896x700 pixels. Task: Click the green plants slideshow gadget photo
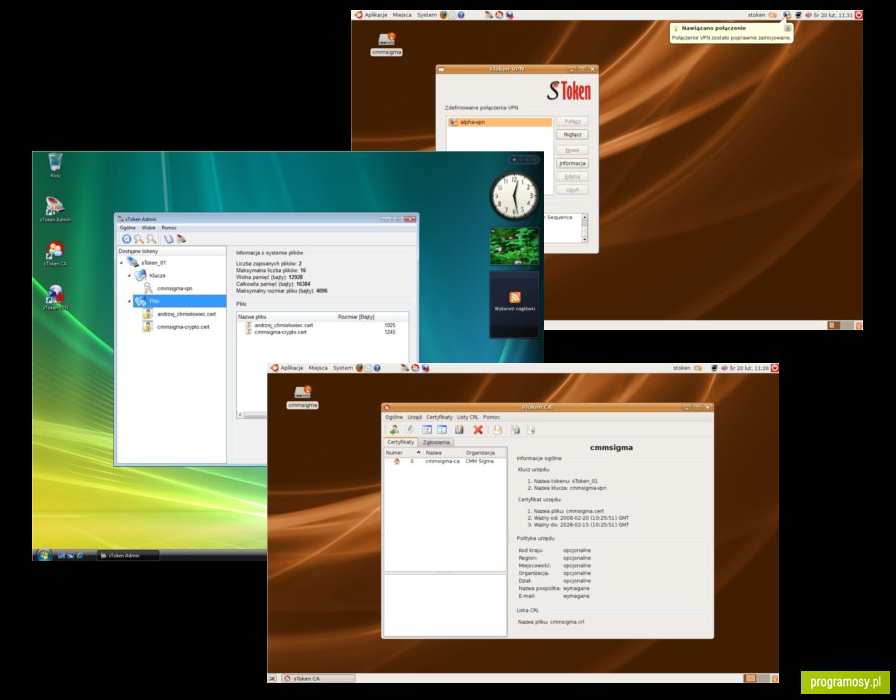tap(514, 246)
